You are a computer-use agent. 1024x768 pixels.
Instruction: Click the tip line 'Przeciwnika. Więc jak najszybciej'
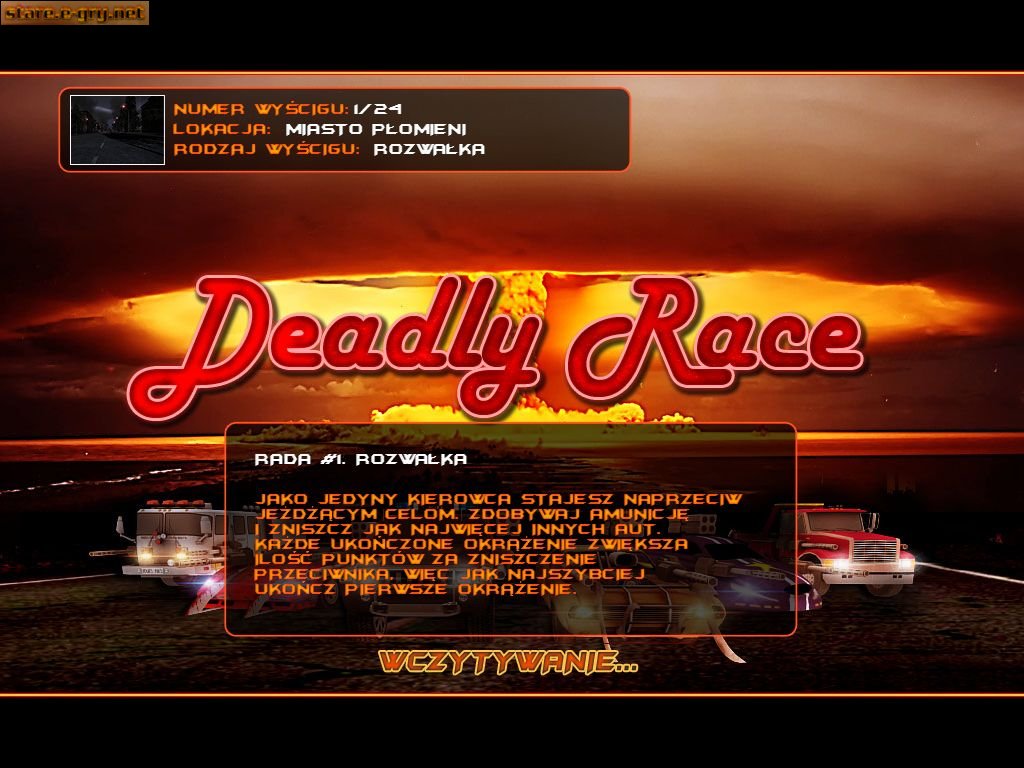coord(449,574)
